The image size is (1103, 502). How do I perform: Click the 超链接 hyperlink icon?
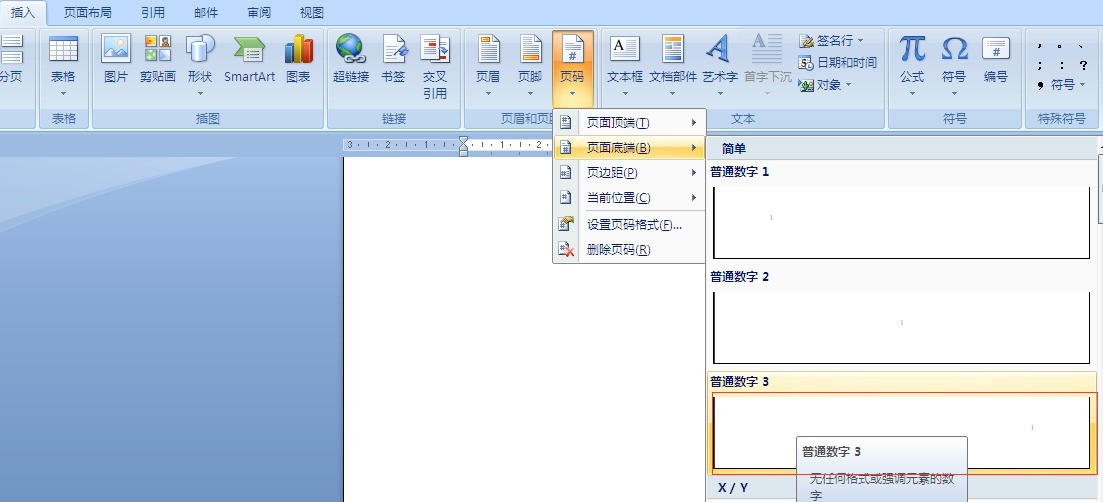click(351, 58)
